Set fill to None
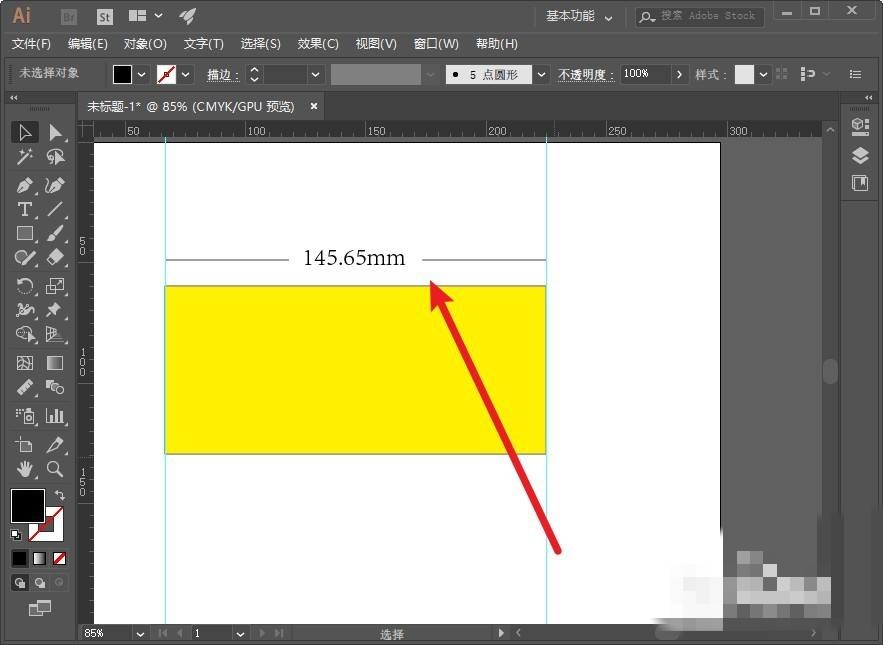Viewport: 883px width, 645px height. pyautogui.click(x=59, y=558)
